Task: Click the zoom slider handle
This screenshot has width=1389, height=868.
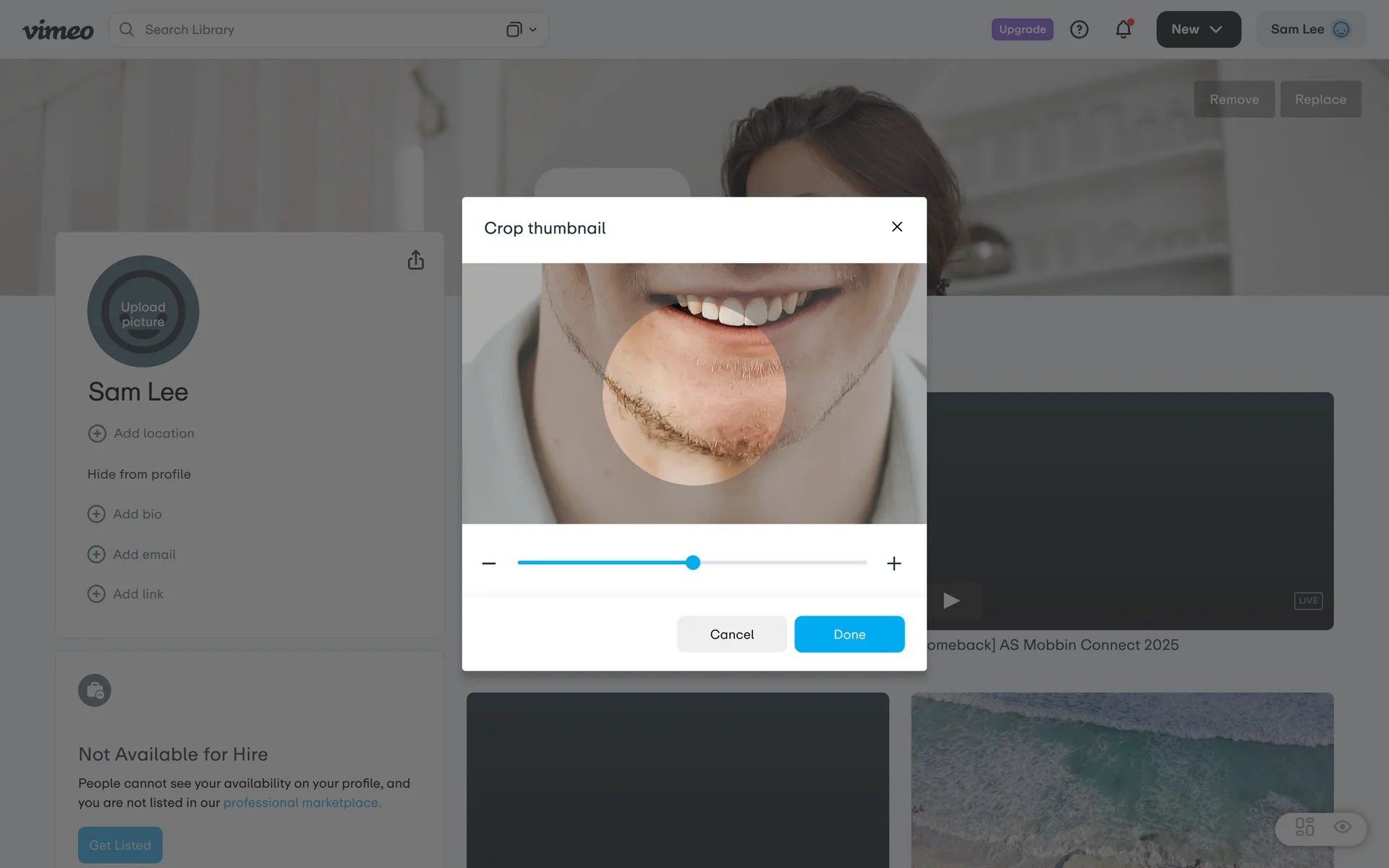Action: point(693,563)
